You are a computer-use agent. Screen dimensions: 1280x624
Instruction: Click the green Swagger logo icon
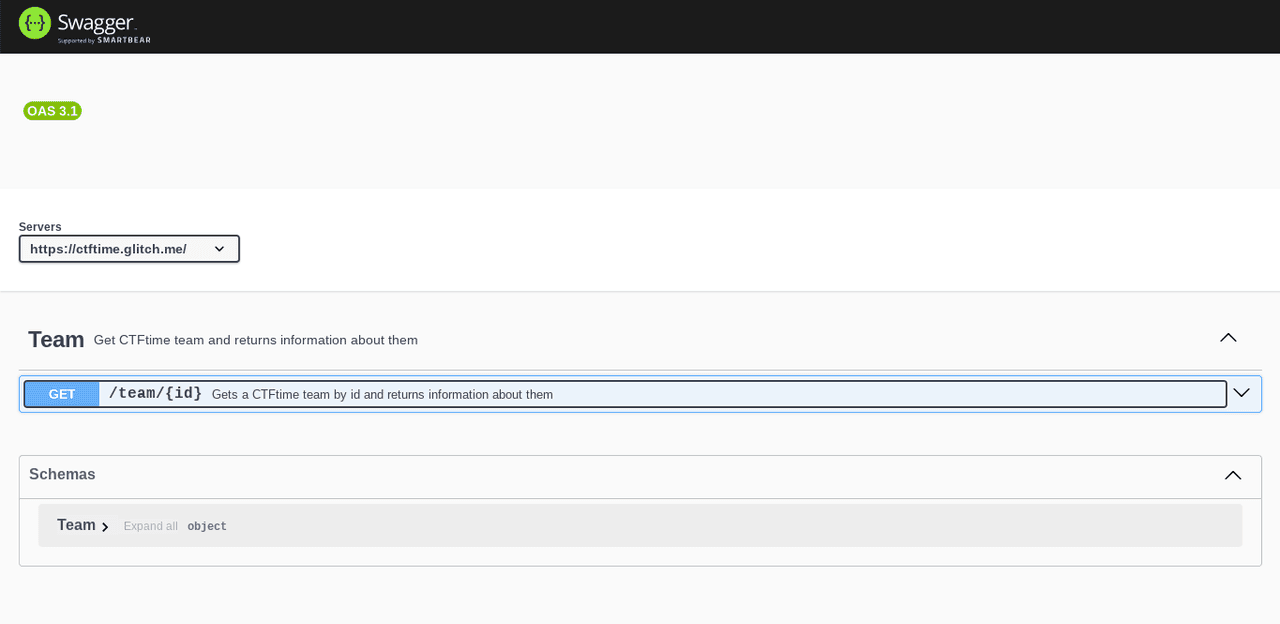point(35,23)
